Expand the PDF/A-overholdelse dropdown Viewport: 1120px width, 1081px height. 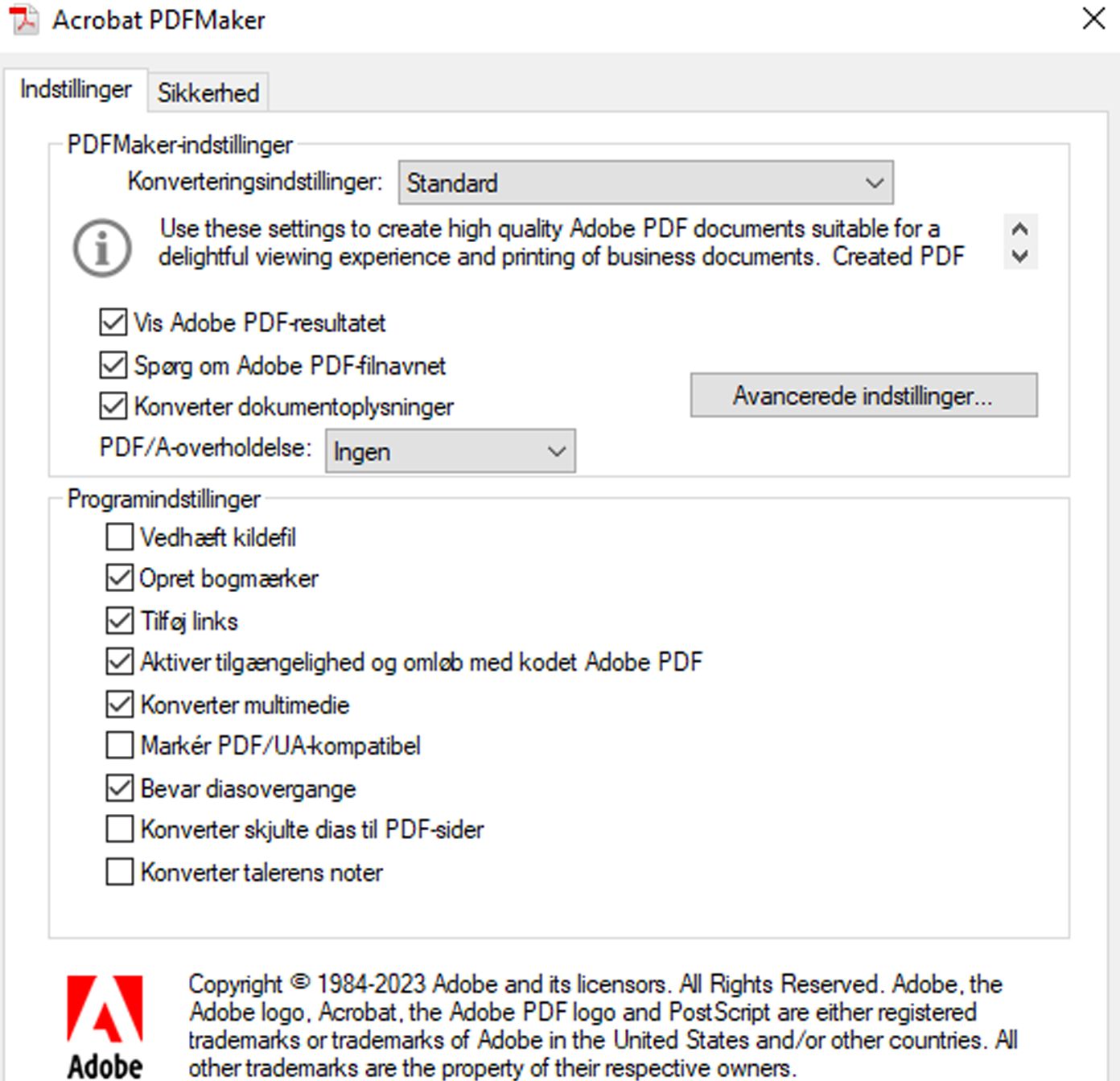(x=450, y=452)
